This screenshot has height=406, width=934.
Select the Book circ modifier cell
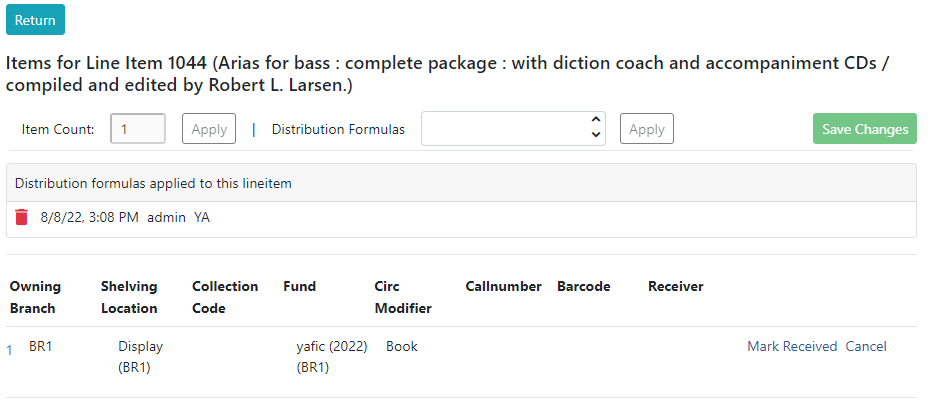401,346
